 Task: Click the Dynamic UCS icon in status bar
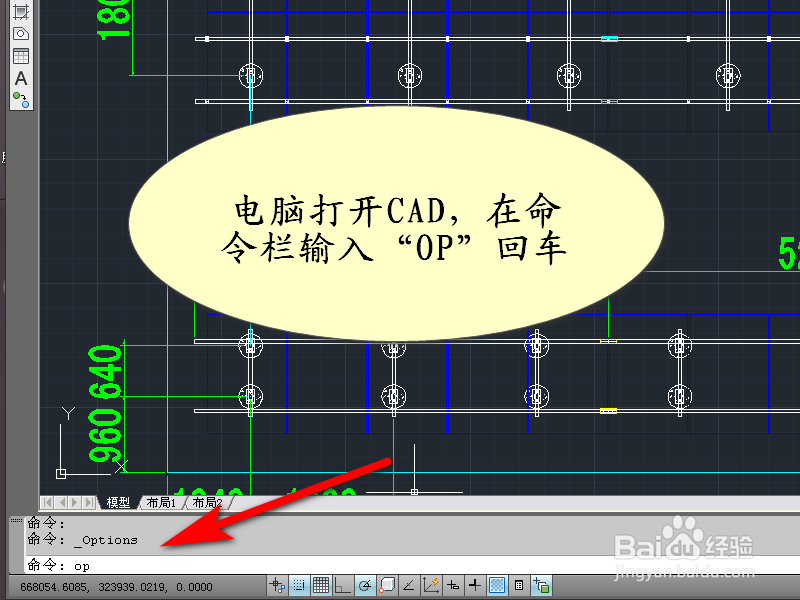[453, 586]
